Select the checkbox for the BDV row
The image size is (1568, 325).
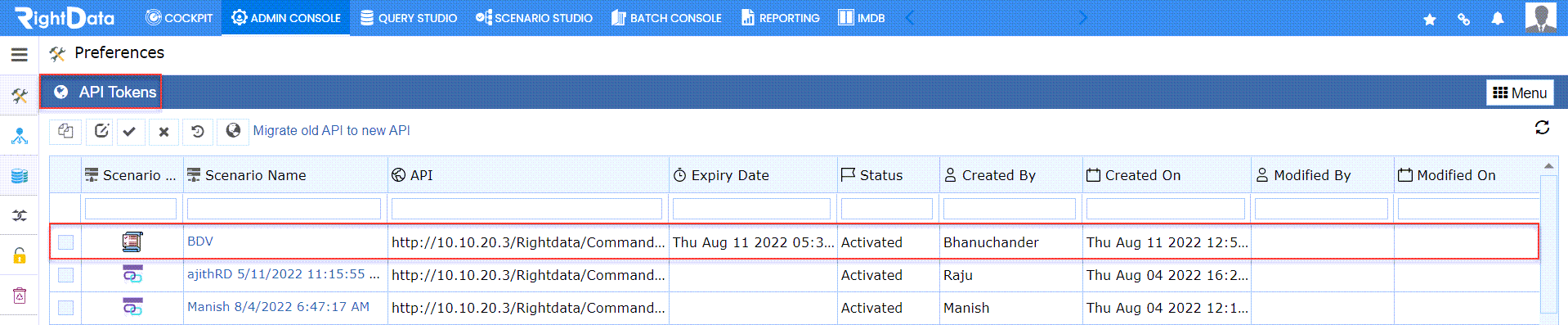(x=66, y=242)
